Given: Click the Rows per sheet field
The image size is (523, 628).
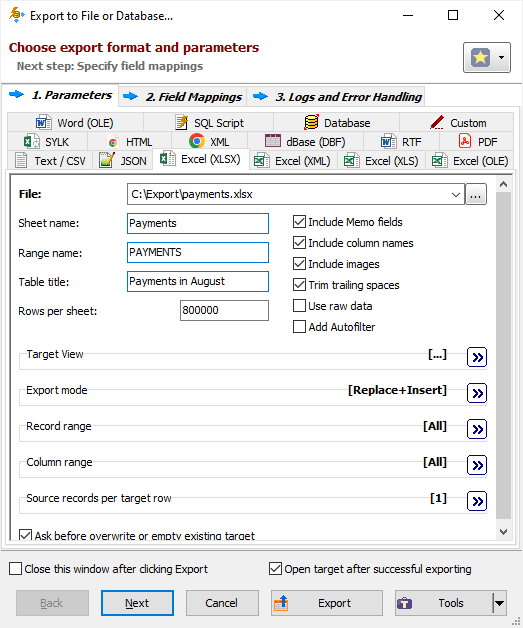Looking at the screenshot, I should tap(224, 310).
